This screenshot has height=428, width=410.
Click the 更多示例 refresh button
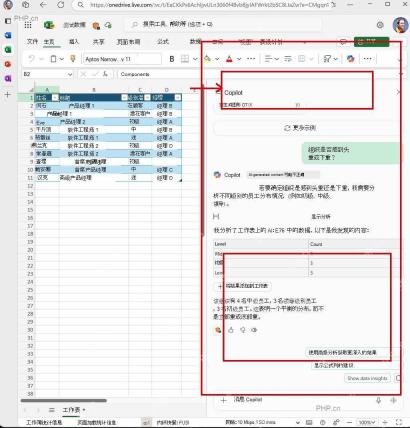click(x=300, y=128)
